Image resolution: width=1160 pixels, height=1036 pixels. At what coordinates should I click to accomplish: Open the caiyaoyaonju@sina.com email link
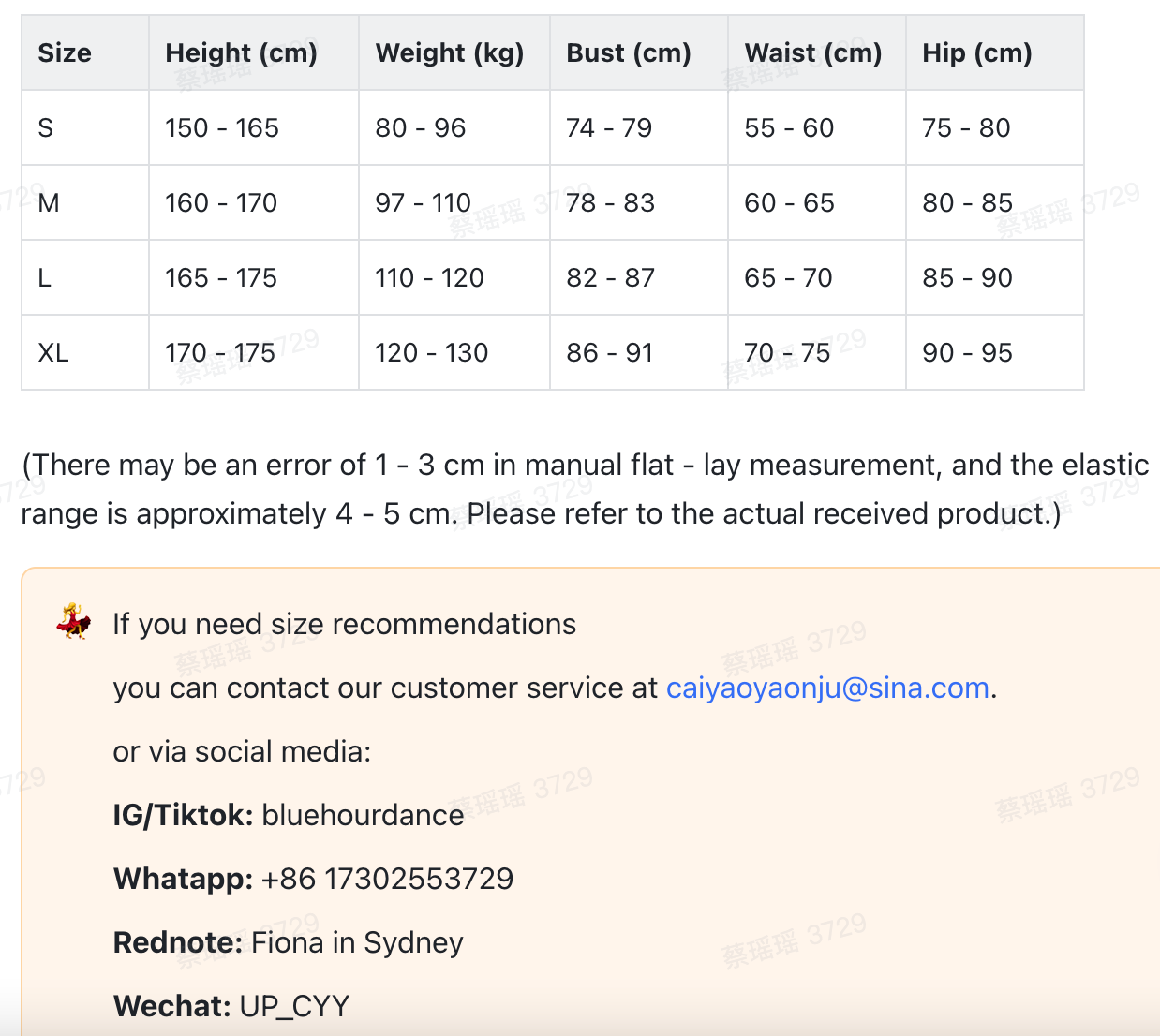point(827,688)
